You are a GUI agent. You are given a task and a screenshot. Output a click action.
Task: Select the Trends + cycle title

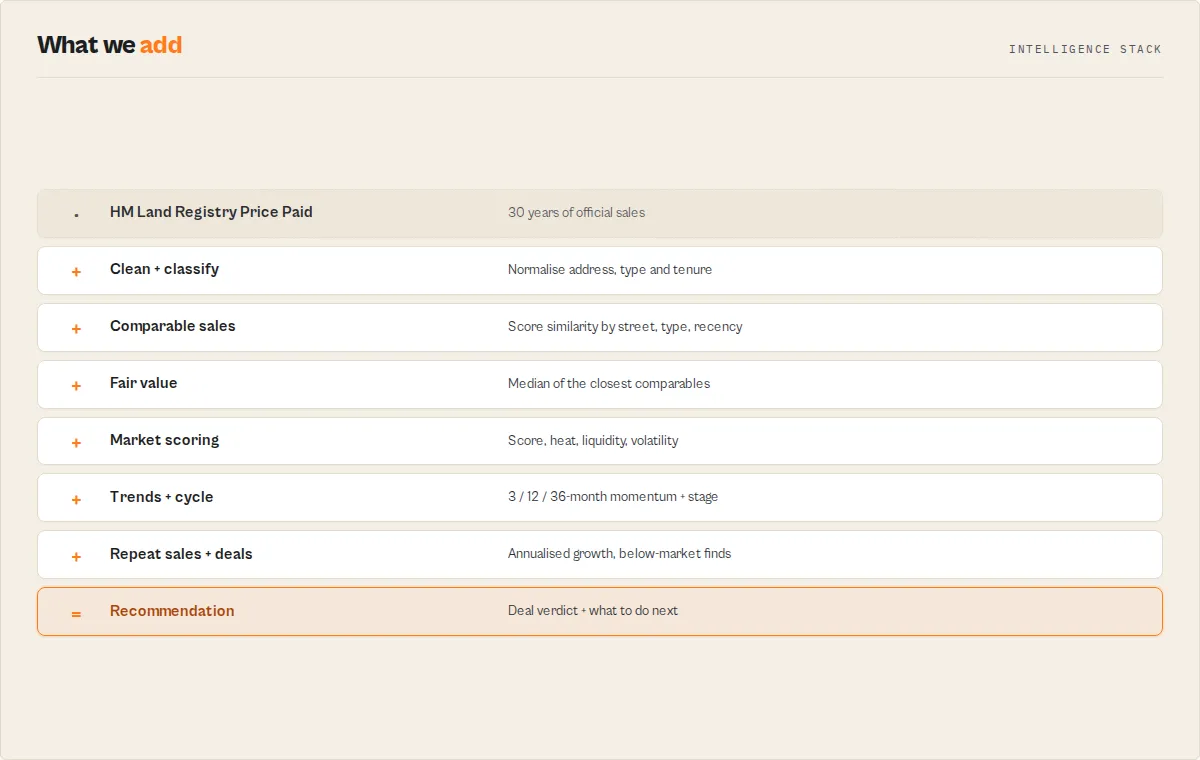point(161,497)
